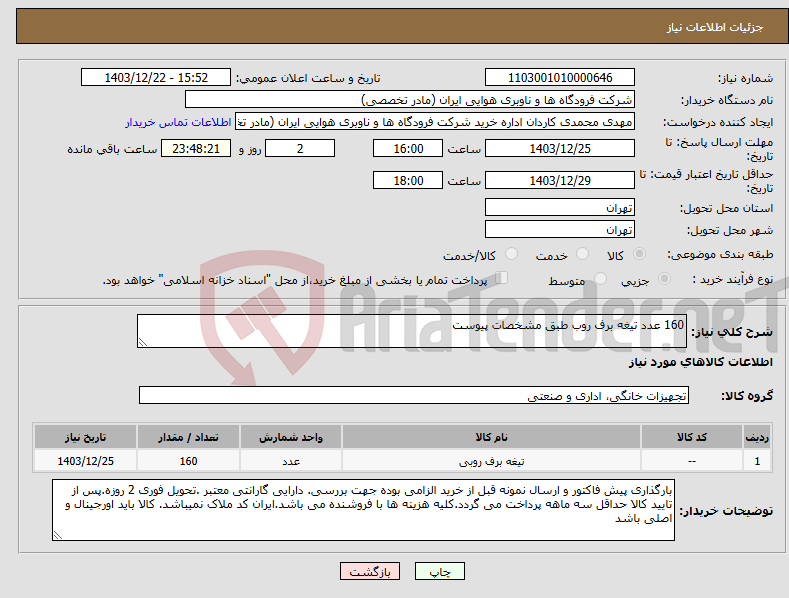This screenshot has height=598, width=789.
Task: Click the label گروه کالا
Action: 747,396
